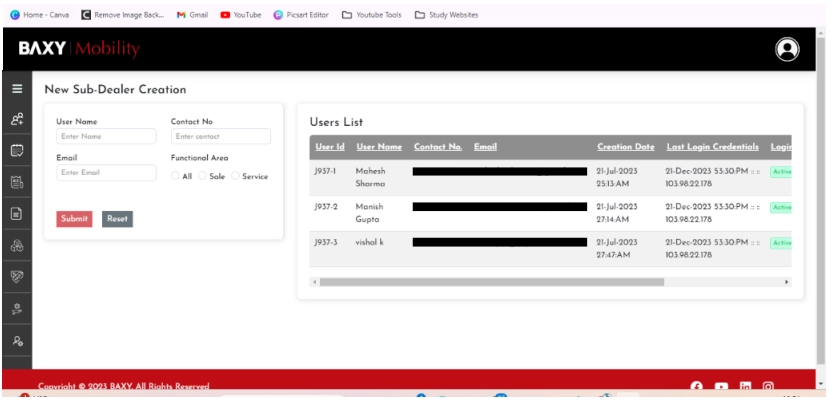Screen dimensions: 833x400
Task: Click the stacked boxes sidebar icon
Action: click(17, 245)
